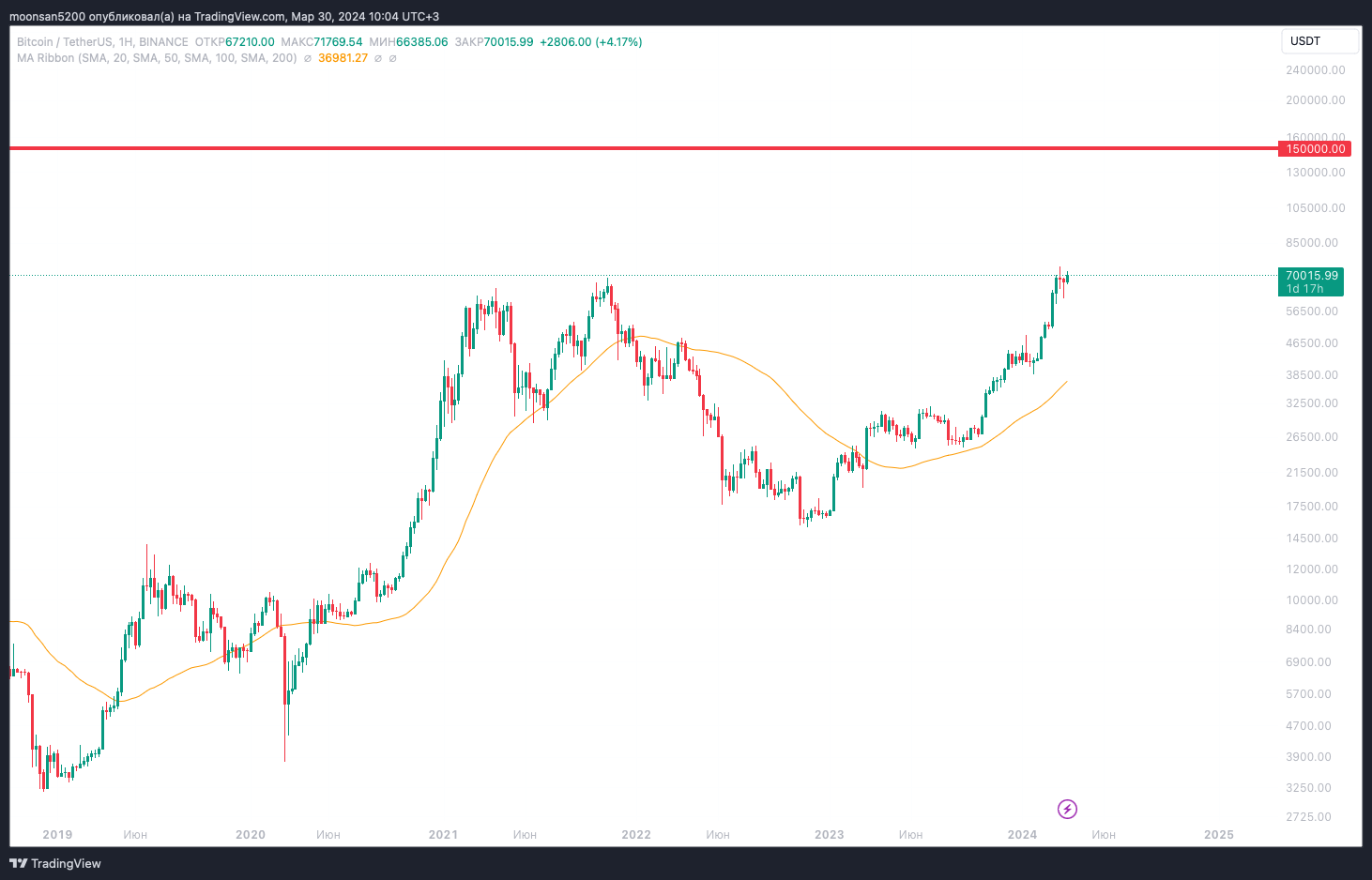Click the 130000.00 price axis label
1372x880 pixels.
[1316, 173]
